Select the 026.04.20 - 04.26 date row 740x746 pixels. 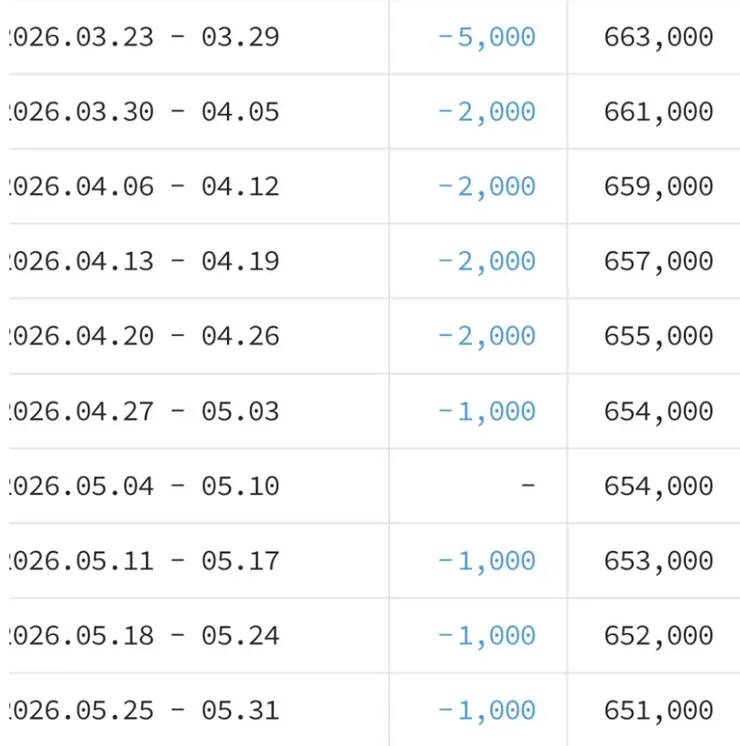pyautogui.click(x=144, y=336)
